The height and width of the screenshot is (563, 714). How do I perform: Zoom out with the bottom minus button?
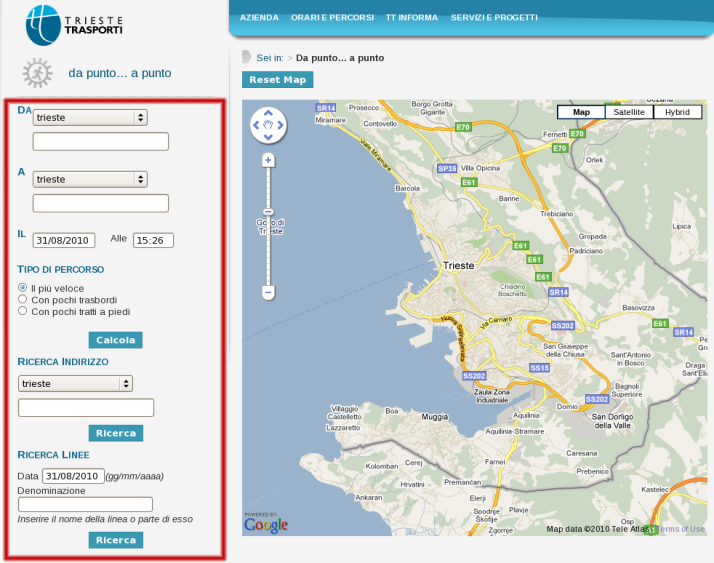pyautogui.click(x=268, y=292)
